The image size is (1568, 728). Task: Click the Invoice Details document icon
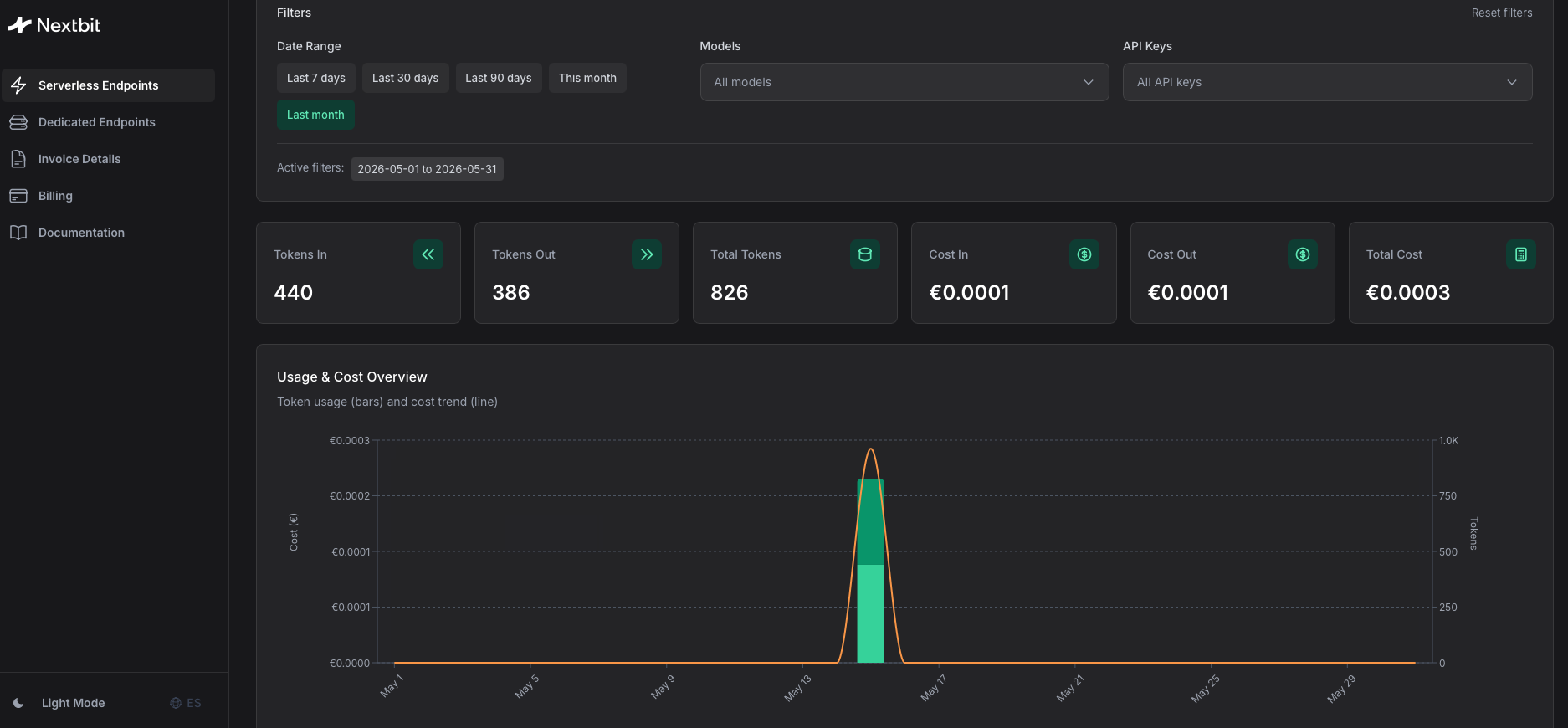18,159
